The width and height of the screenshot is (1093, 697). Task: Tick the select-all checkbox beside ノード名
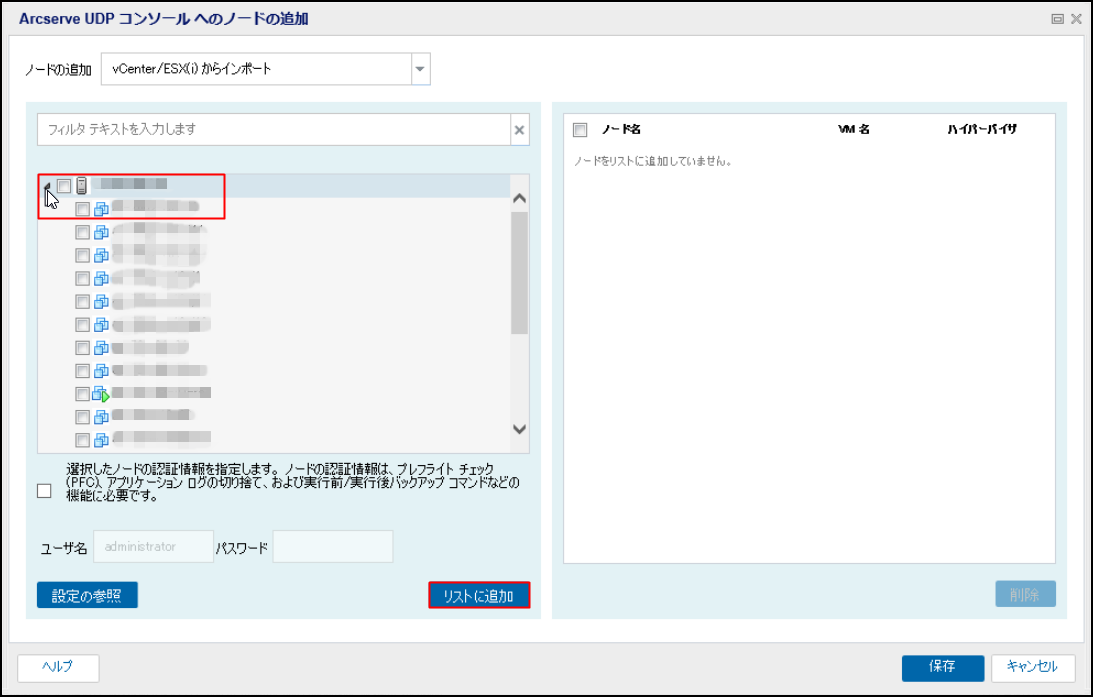point(580,130)
